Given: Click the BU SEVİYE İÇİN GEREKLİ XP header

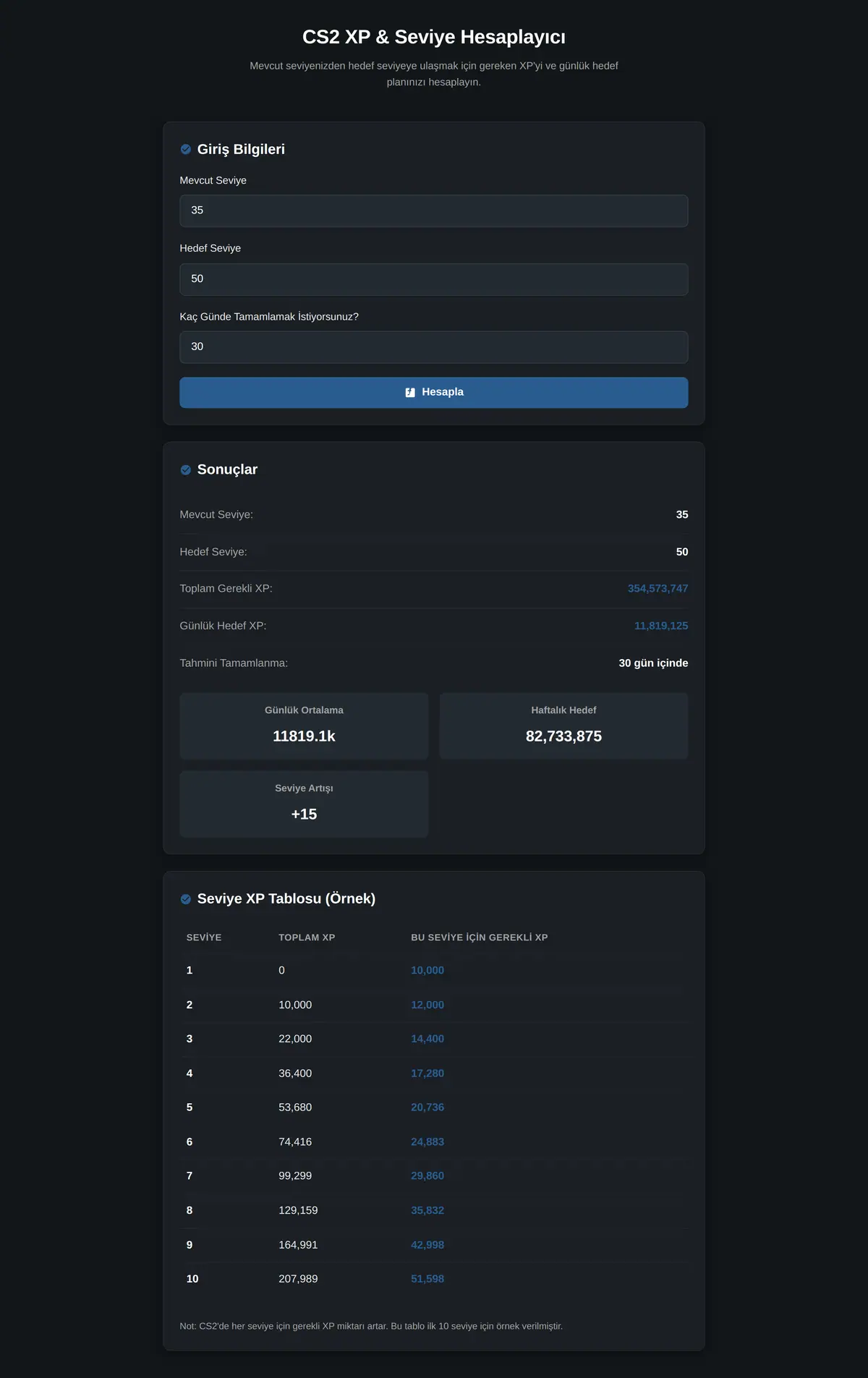Looking at the screenshot, I should 480,937.
